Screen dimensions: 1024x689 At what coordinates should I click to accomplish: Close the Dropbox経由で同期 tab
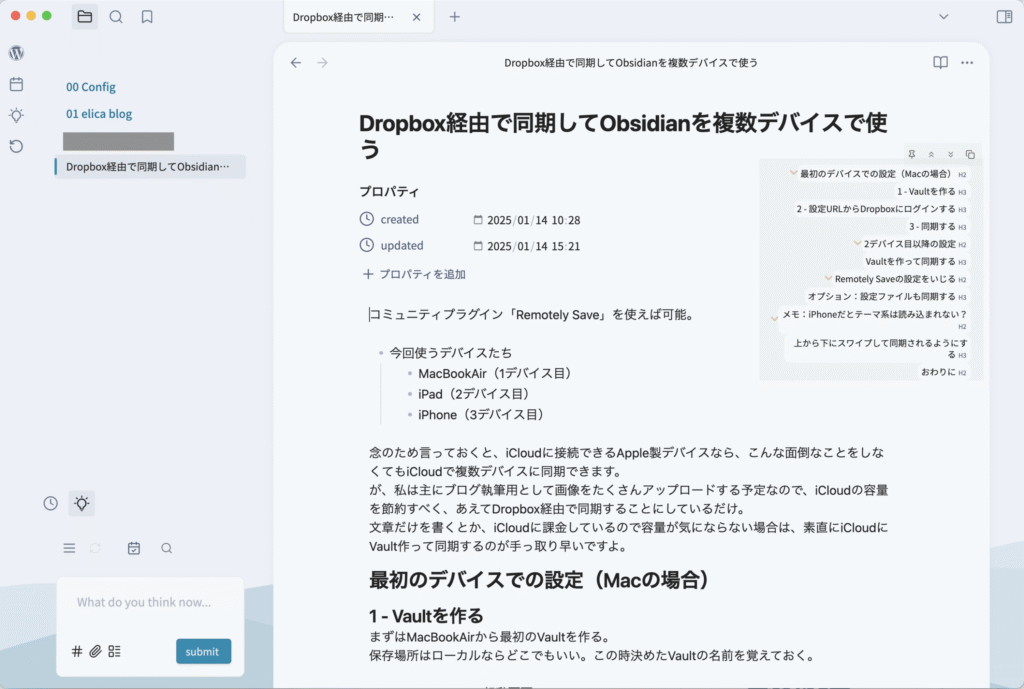[417, 18]
